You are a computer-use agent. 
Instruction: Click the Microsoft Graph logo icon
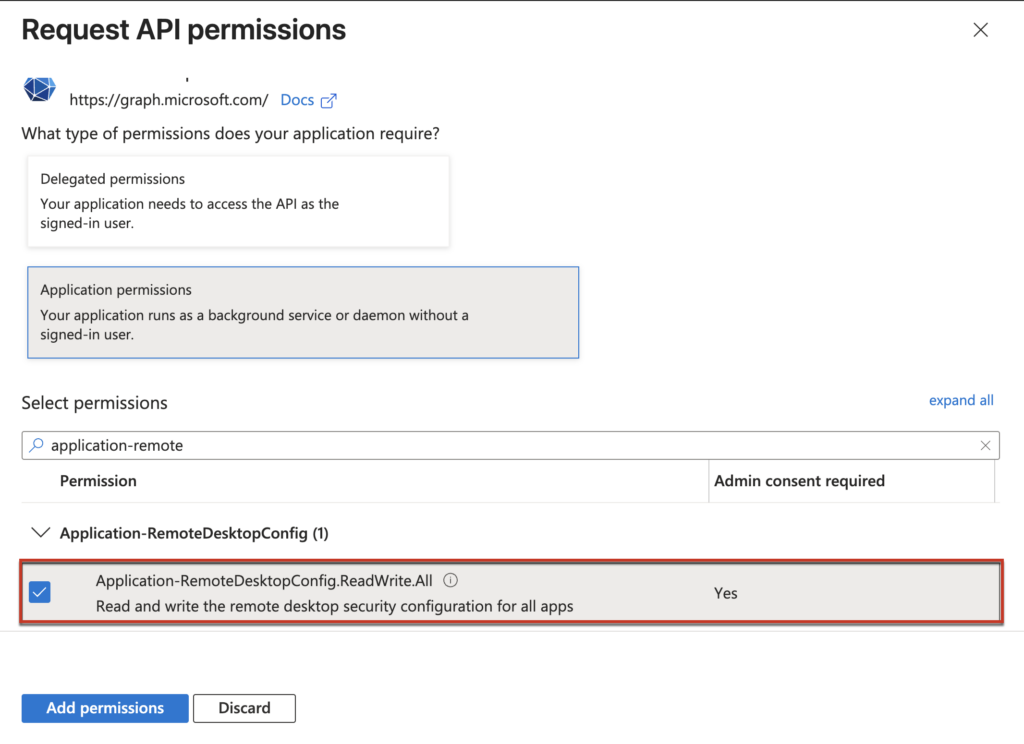39,90
